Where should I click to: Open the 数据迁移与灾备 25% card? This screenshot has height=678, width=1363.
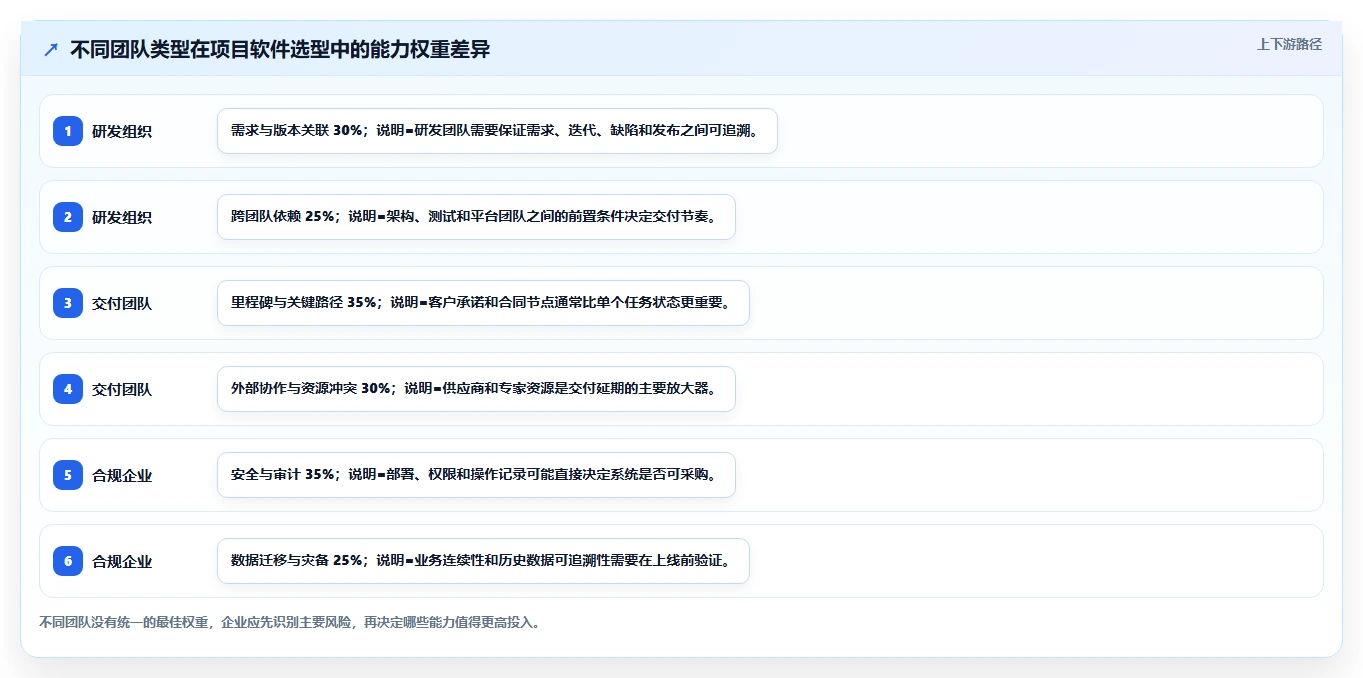(483, 561)
